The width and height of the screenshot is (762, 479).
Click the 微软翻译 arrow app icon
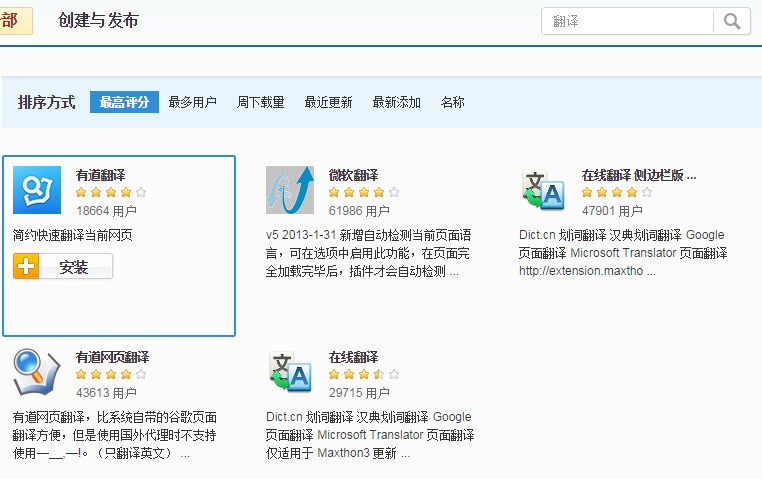click(x=290, y=190)
